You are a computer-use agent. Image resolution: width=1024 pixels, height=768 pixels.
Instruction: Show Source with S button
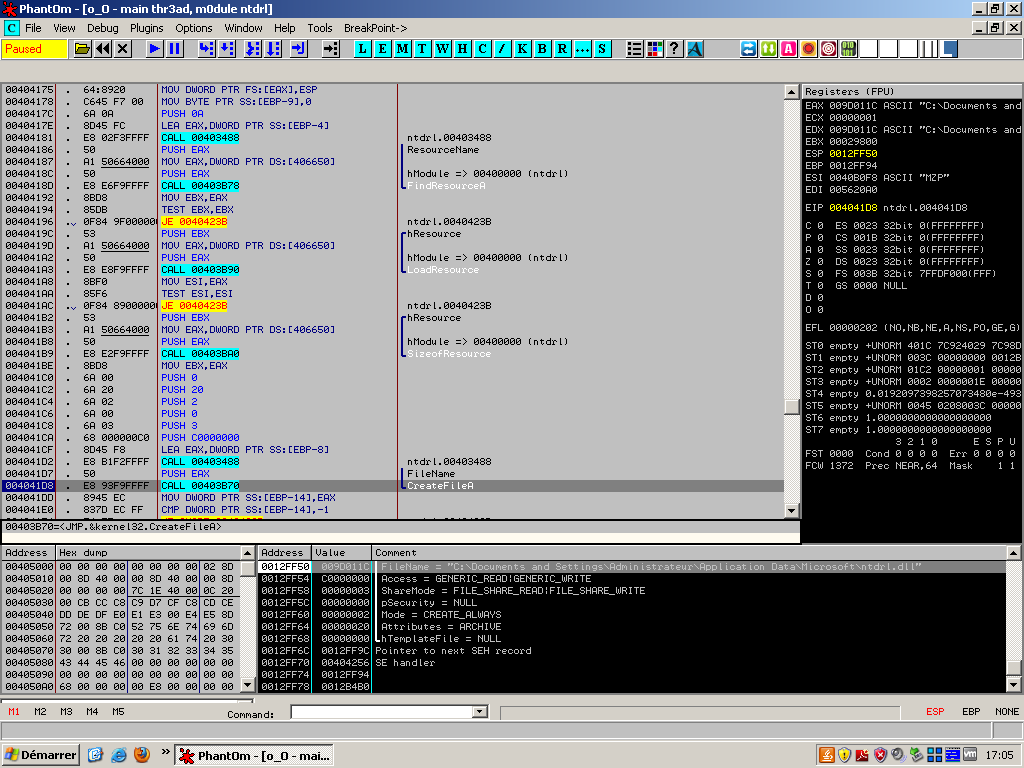click(x=602, y=49)
